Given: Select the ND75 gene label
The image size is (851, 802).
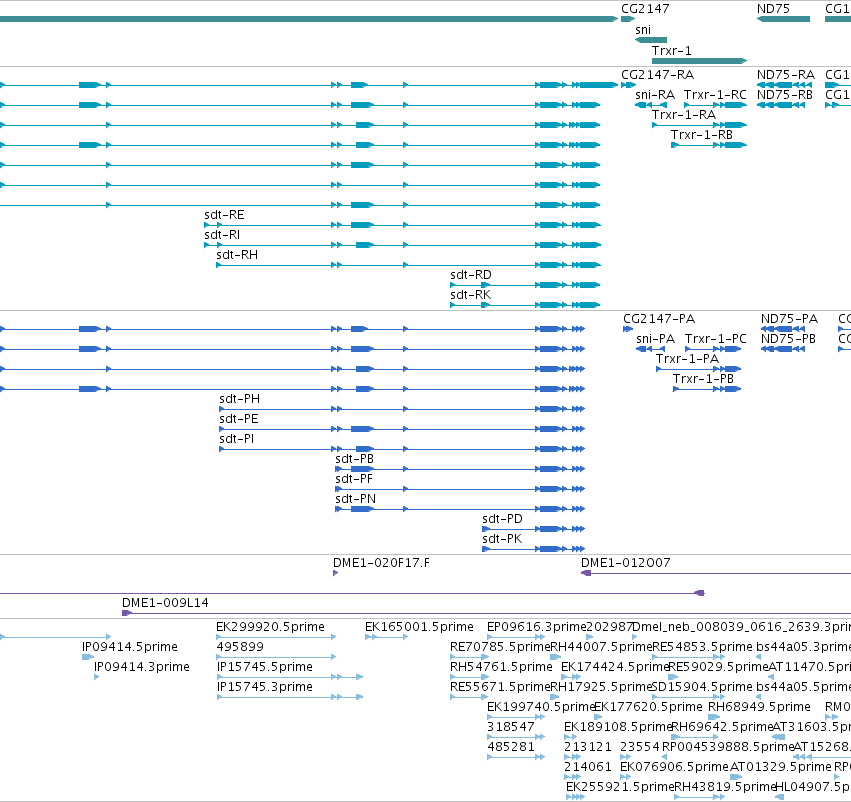Looking at the screenshot, I should (x=773, y=9).
